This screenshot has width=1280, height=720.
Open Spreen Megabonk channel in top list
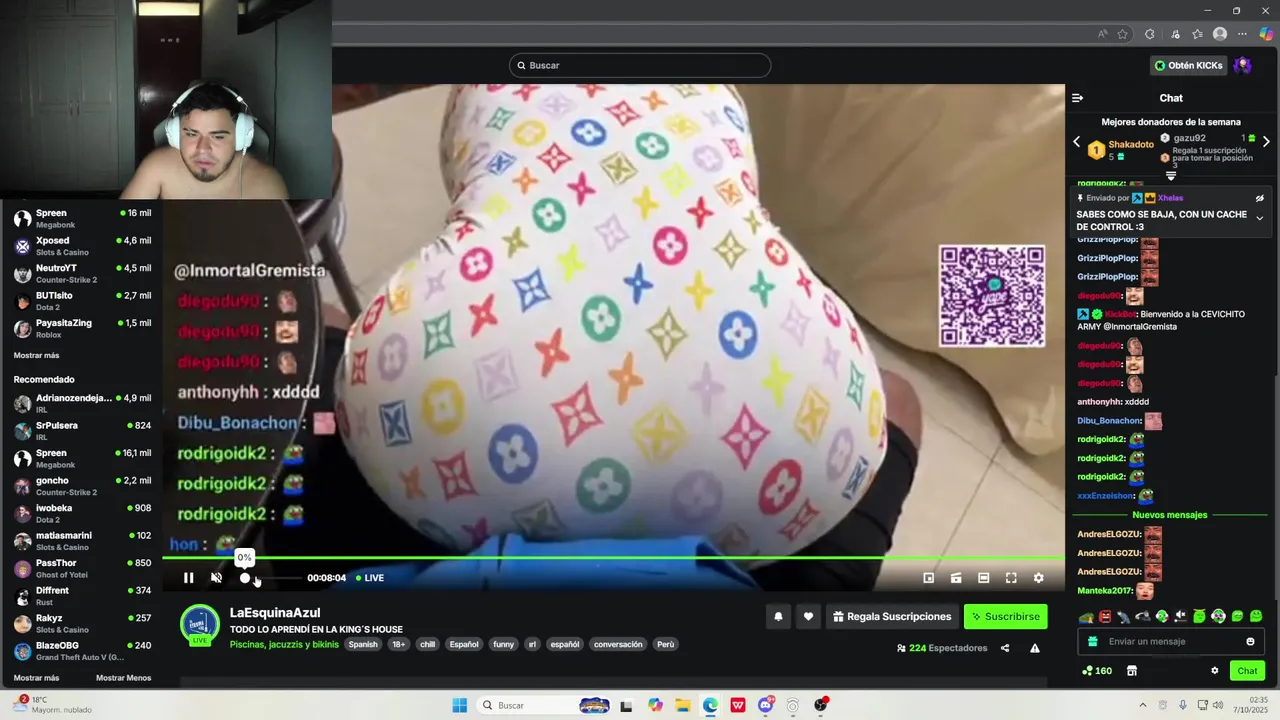(x=82, y=218)
